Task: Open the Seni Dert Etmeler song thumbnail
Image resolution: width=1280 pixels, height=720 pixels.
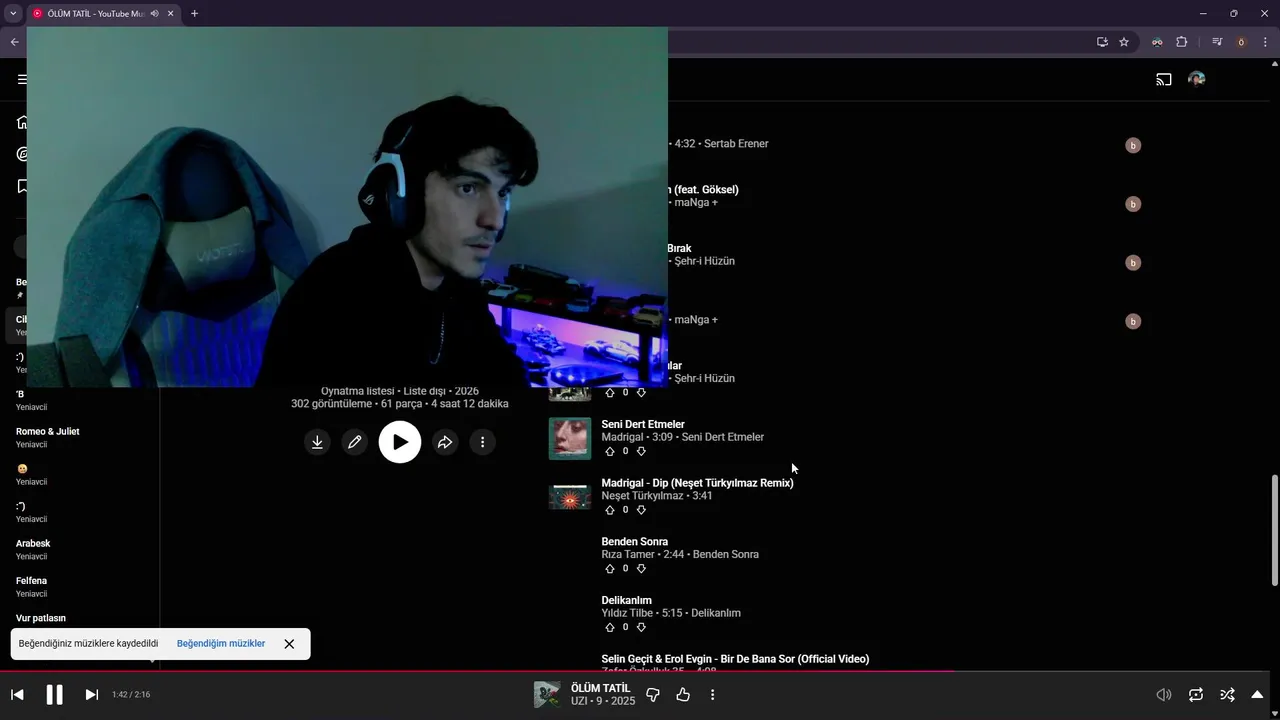Action: point(570,438)
